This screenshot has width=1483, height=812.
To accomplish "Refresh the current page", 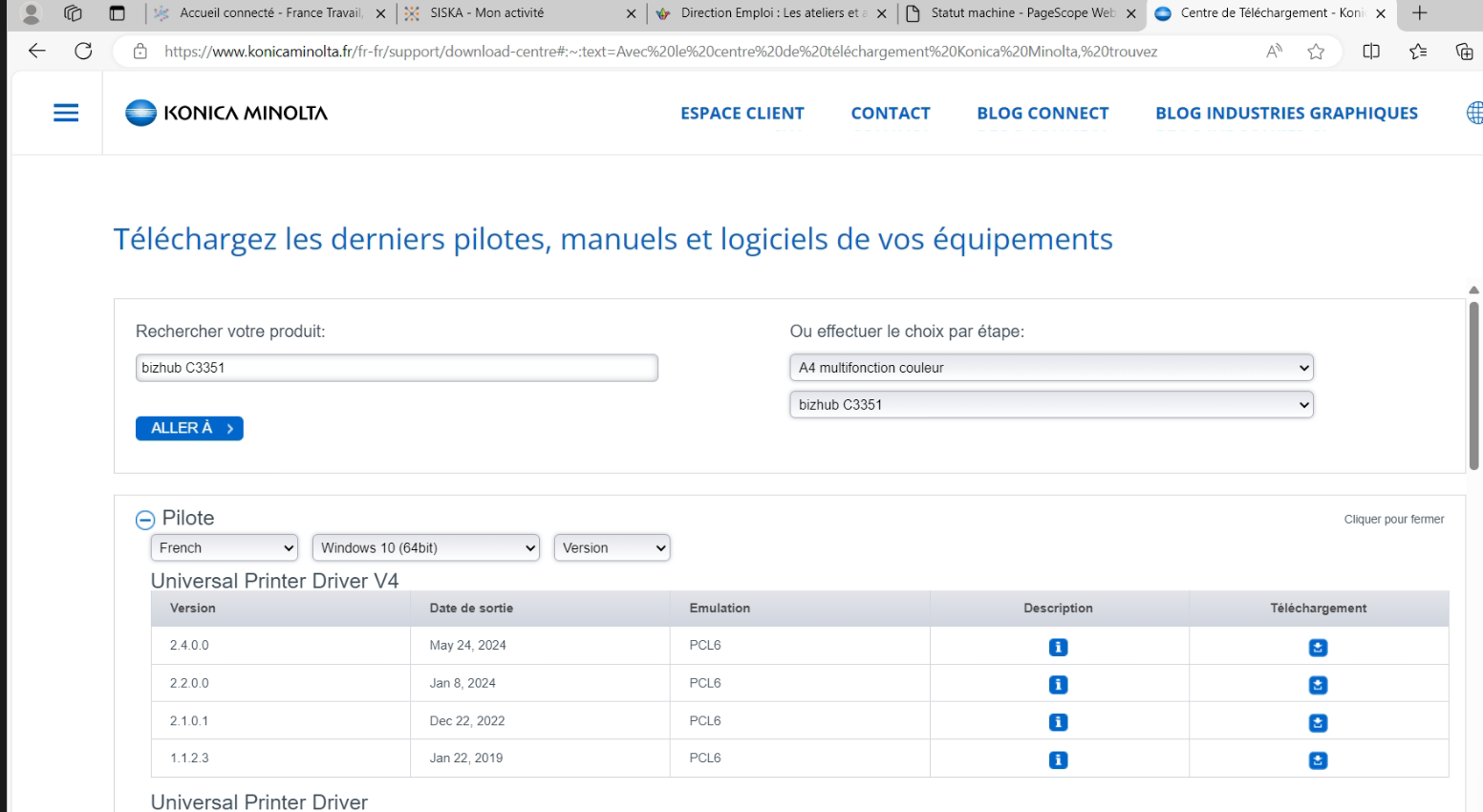I will click(83, 52).
